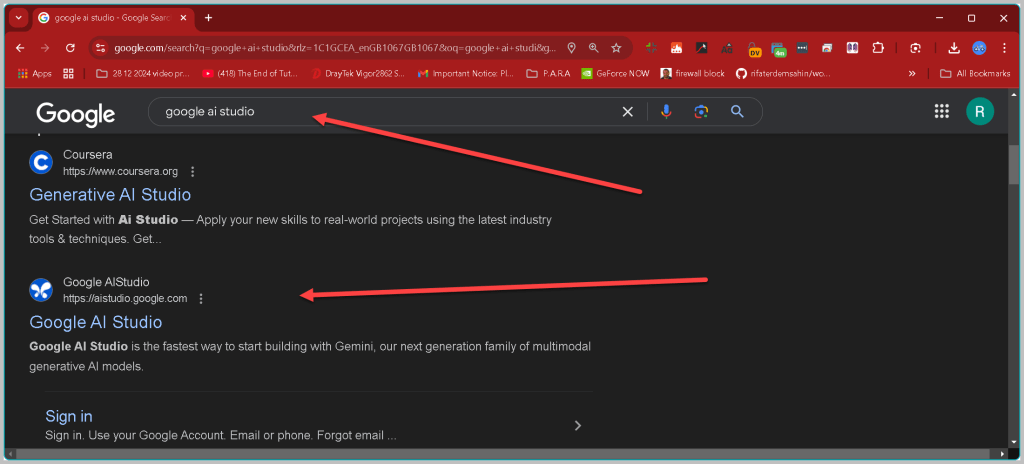The image size is (1024, 464).
Task: Click the tab groups grid icon
Action: coord(68,73)
